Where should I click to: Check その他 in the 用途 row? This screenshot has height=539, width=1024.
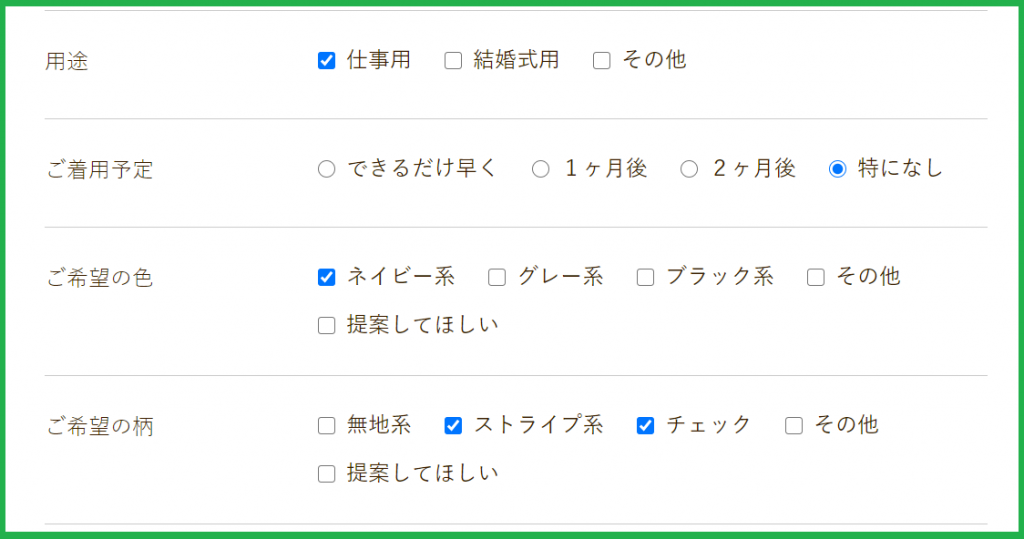(x=601, y=61)
